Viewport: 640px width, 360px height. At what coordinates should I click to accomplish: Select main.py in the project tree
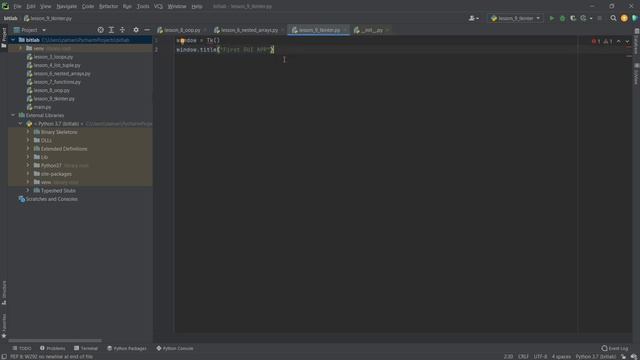pyautogui.click(x=42, y=107)
